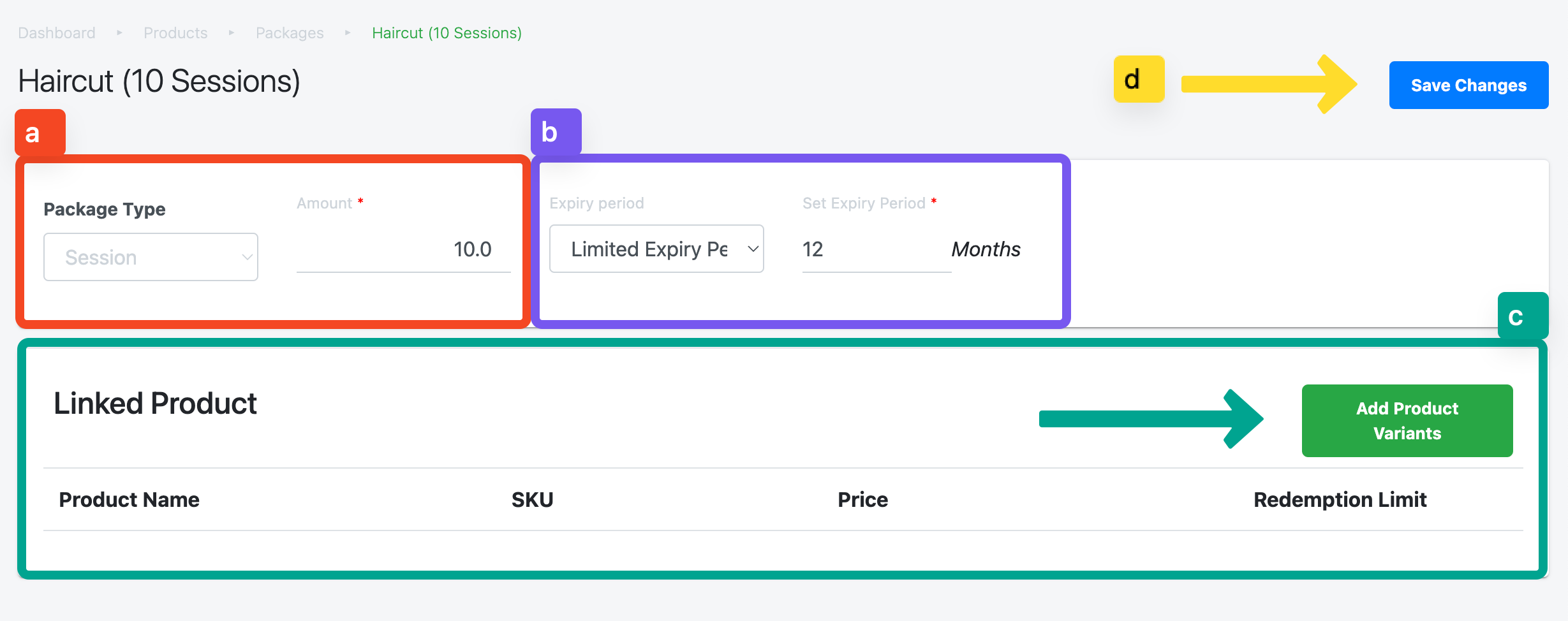Click the Save Changes button
Screen dimensions: 1568x621
1468,85
